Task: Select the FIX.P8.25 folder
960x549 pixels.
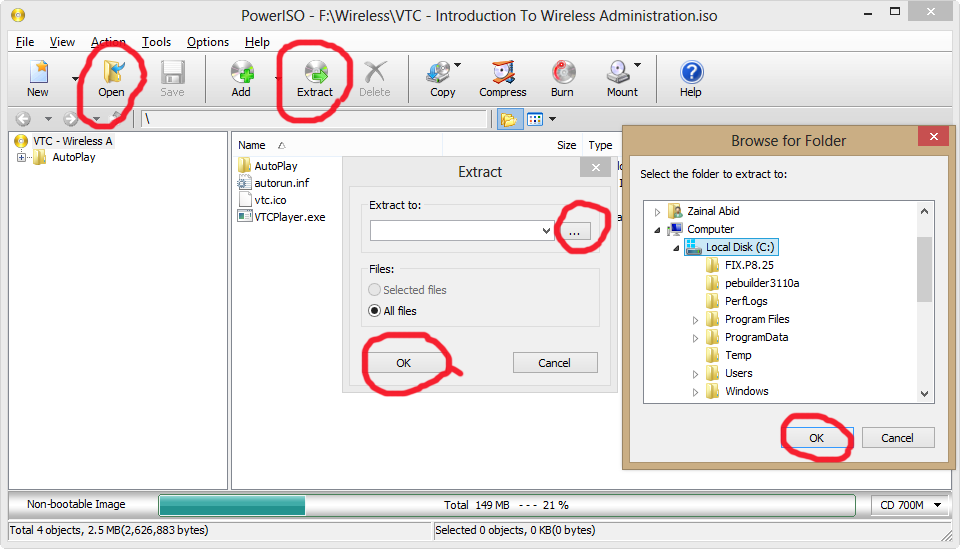Action: 740,266
